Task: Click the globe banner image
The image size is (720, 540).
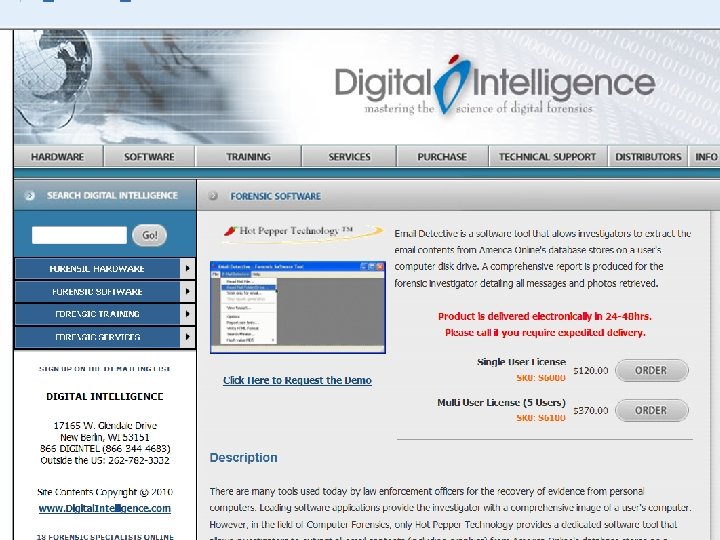Action: [53, 78]
